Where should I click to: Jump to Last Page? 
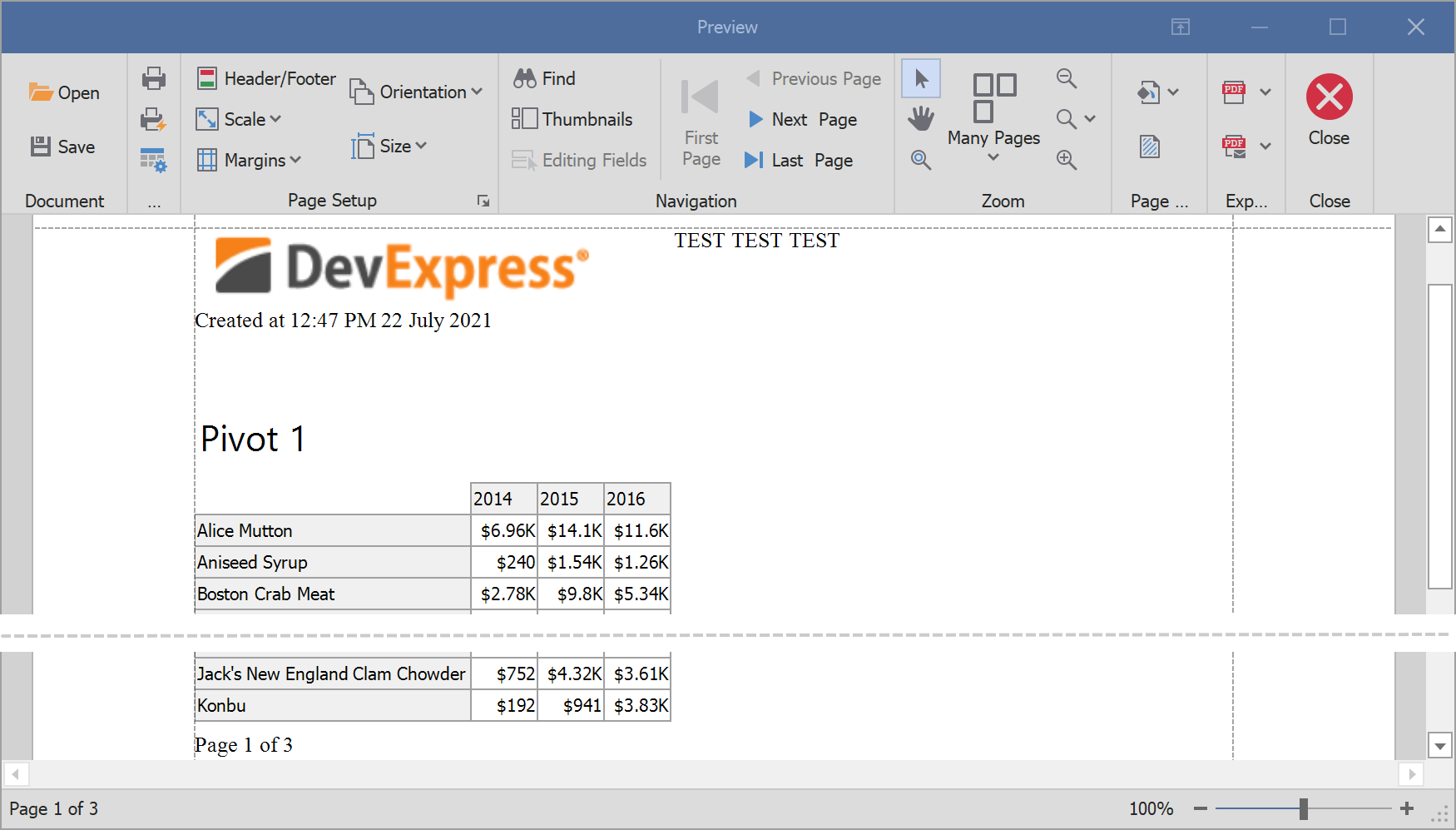coord(800,160)
